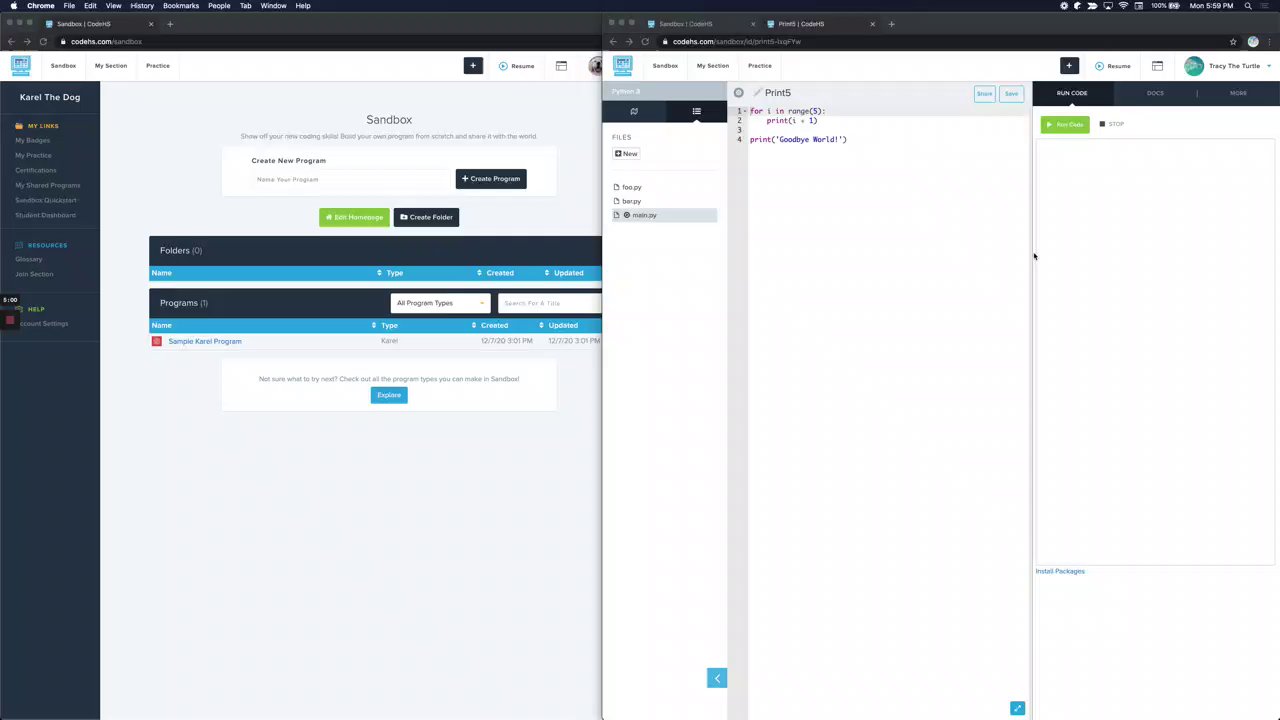Open the History menu in macOS menu bar

point(142,6)
